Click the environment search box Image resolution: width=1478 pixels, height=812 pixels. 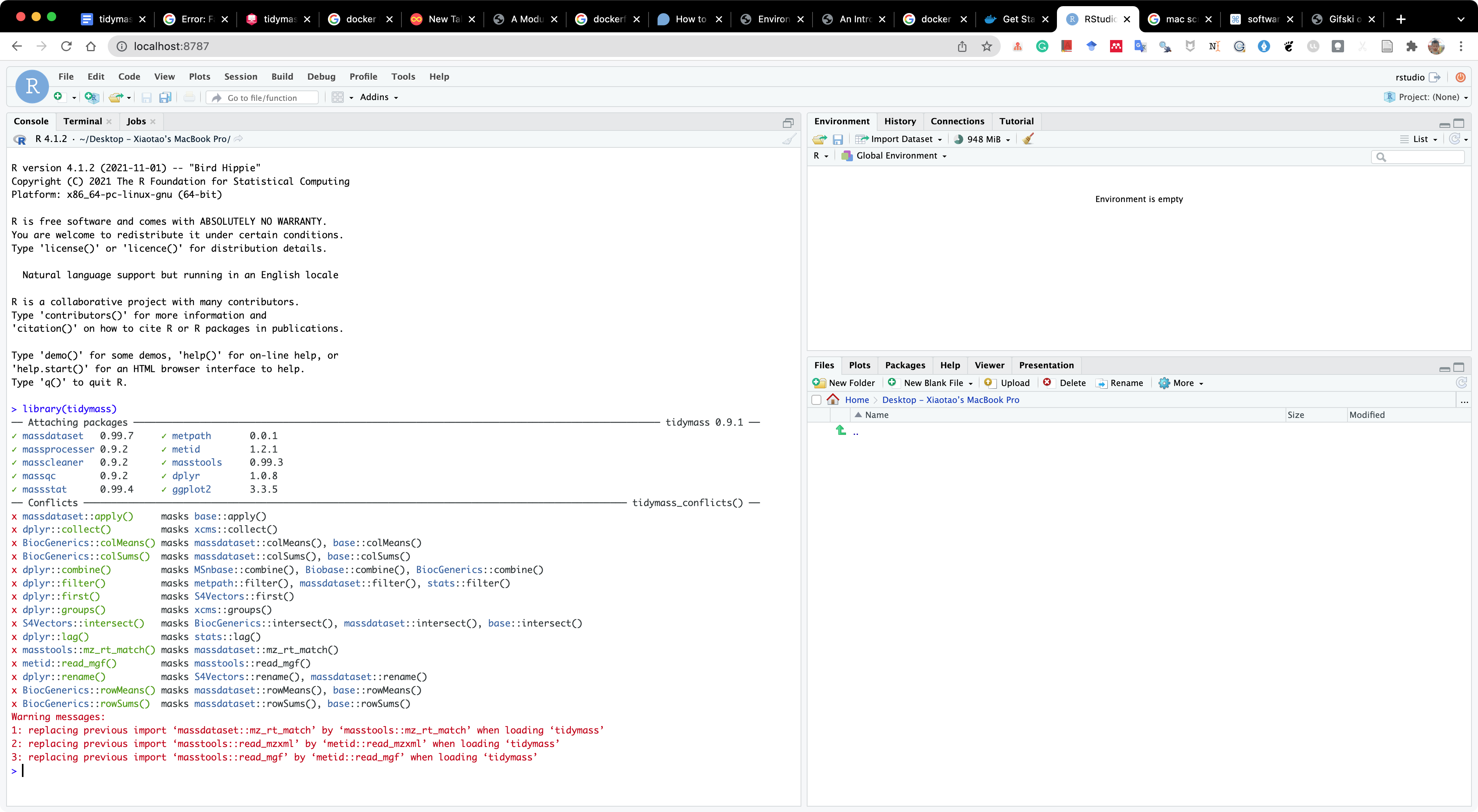1418,156
